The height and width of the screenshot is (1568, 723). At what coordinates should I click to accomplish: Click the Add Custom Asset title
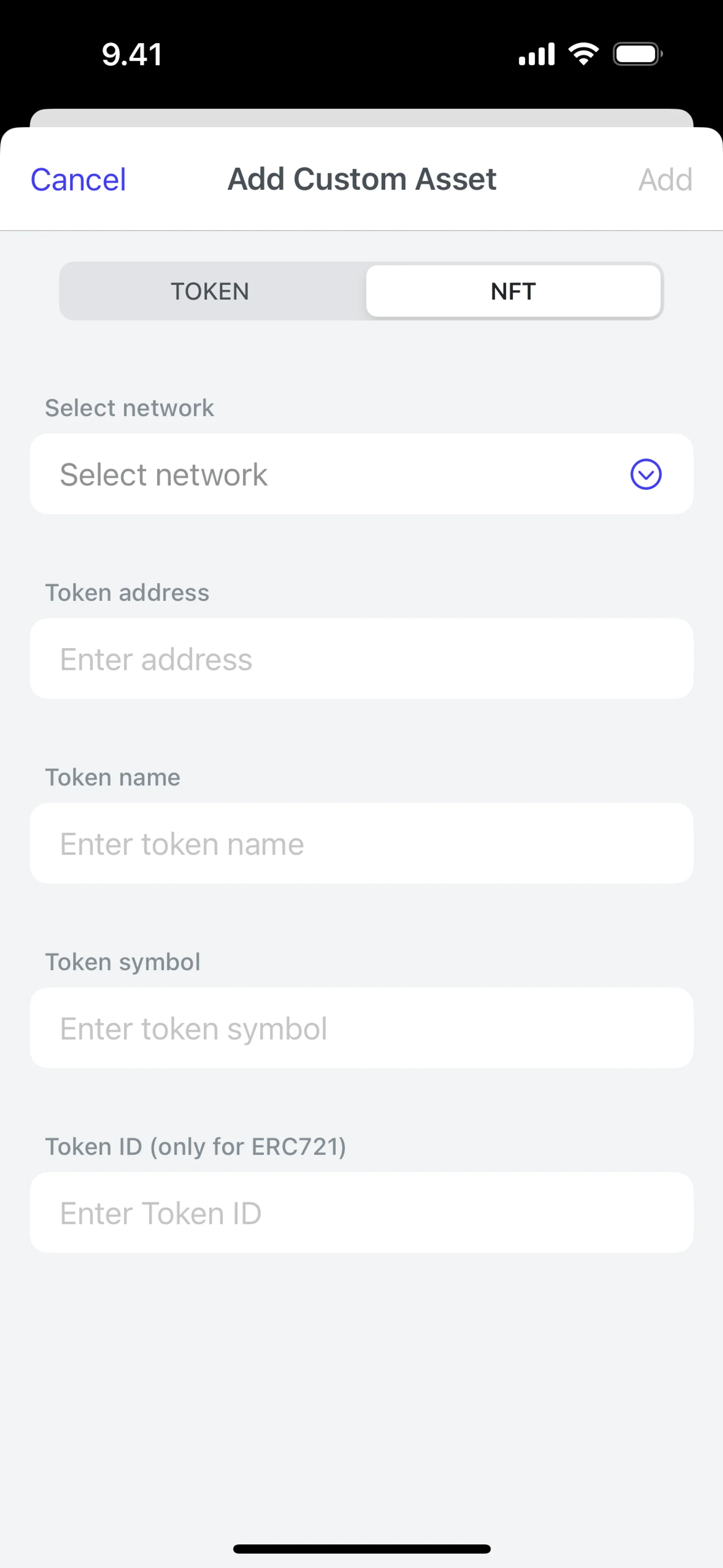[362, 179]
